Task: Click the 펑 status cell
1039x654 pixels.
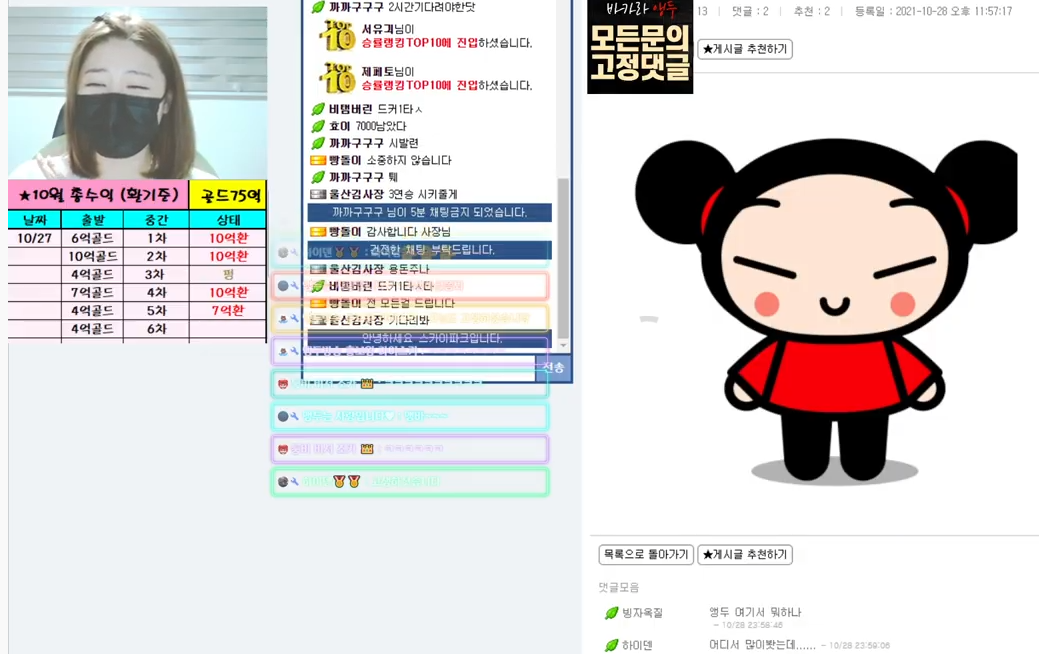Action: click(229, 274)
